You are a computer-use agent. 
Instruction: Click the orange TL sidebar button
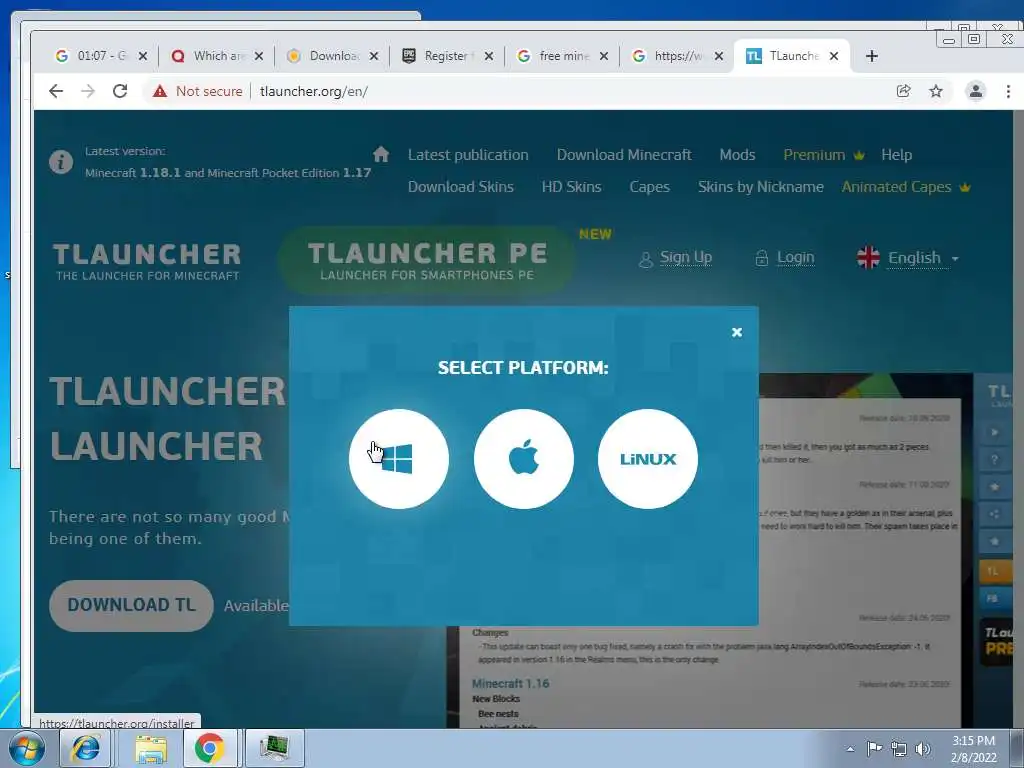pos(995,571)
